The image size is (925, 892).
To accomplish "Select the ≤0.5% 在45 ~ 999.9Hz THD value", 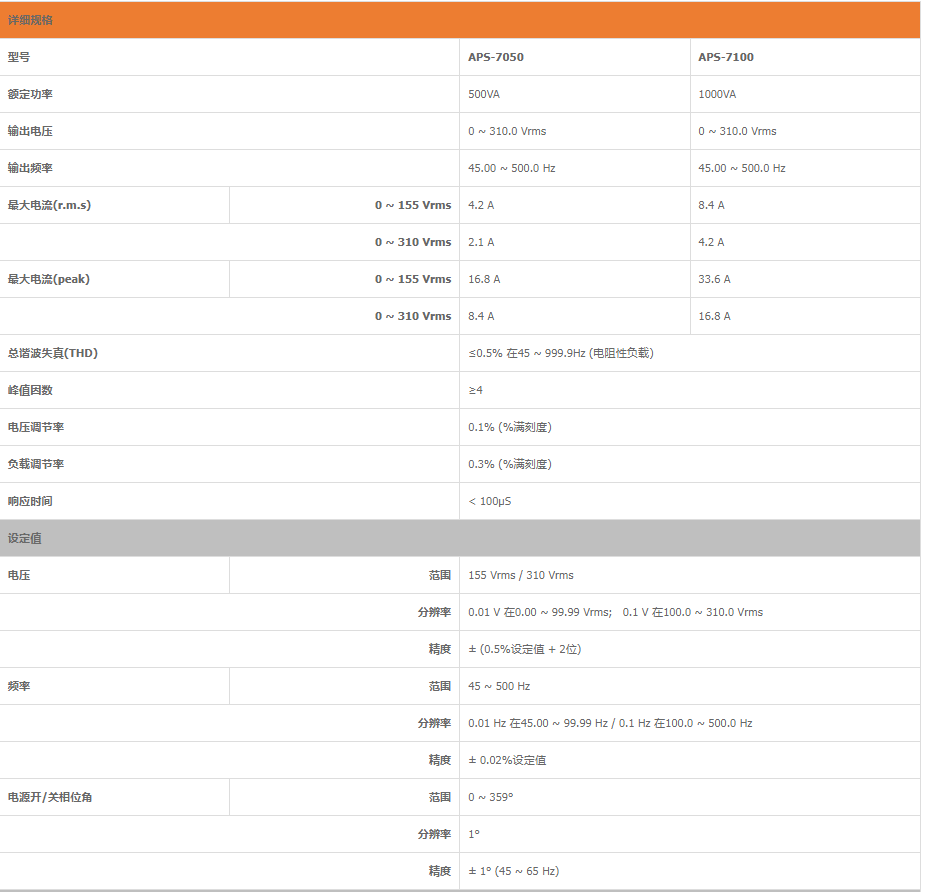I will 560,353.
